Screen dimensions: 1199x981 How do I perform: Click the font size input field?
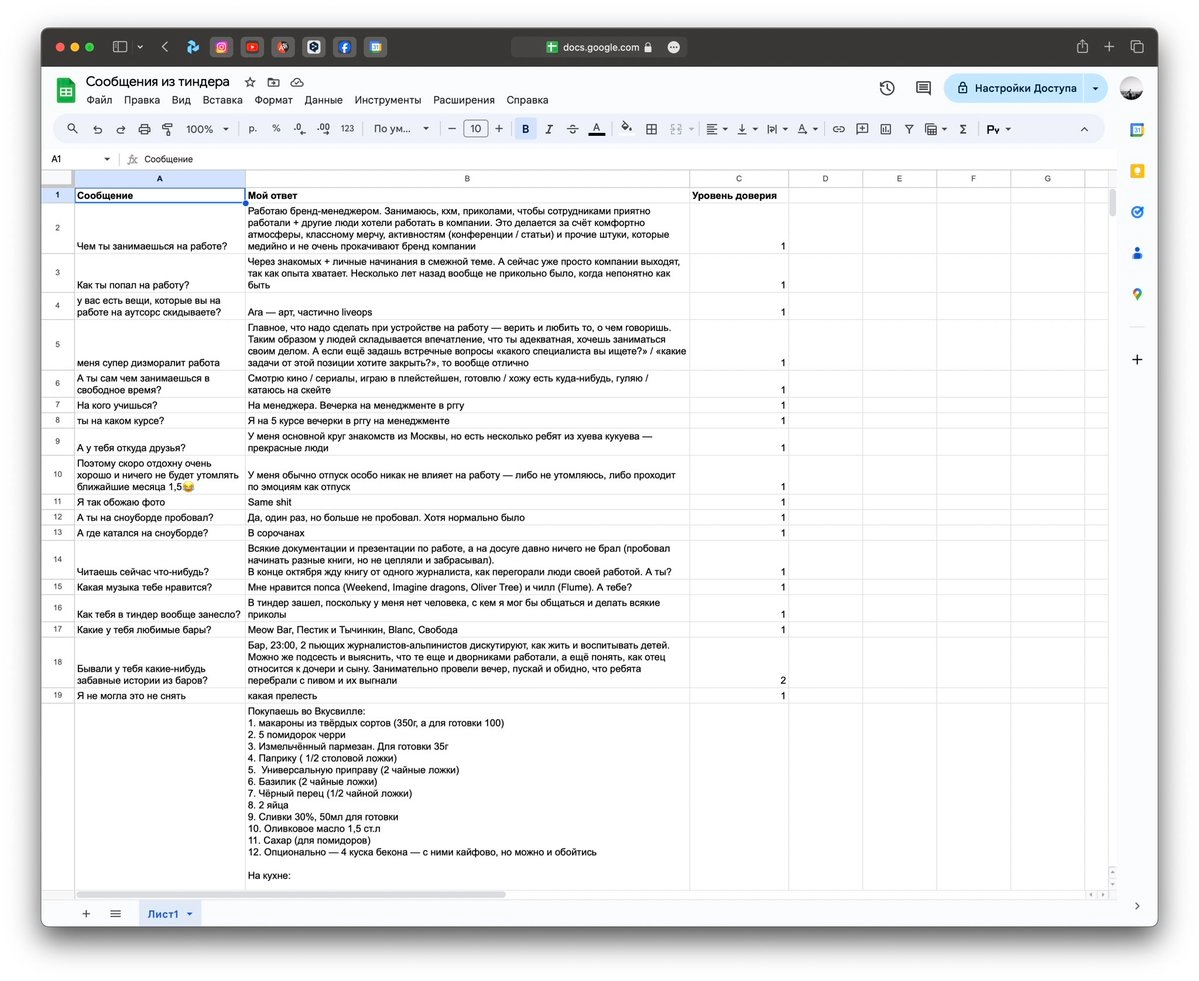[476, 129]
